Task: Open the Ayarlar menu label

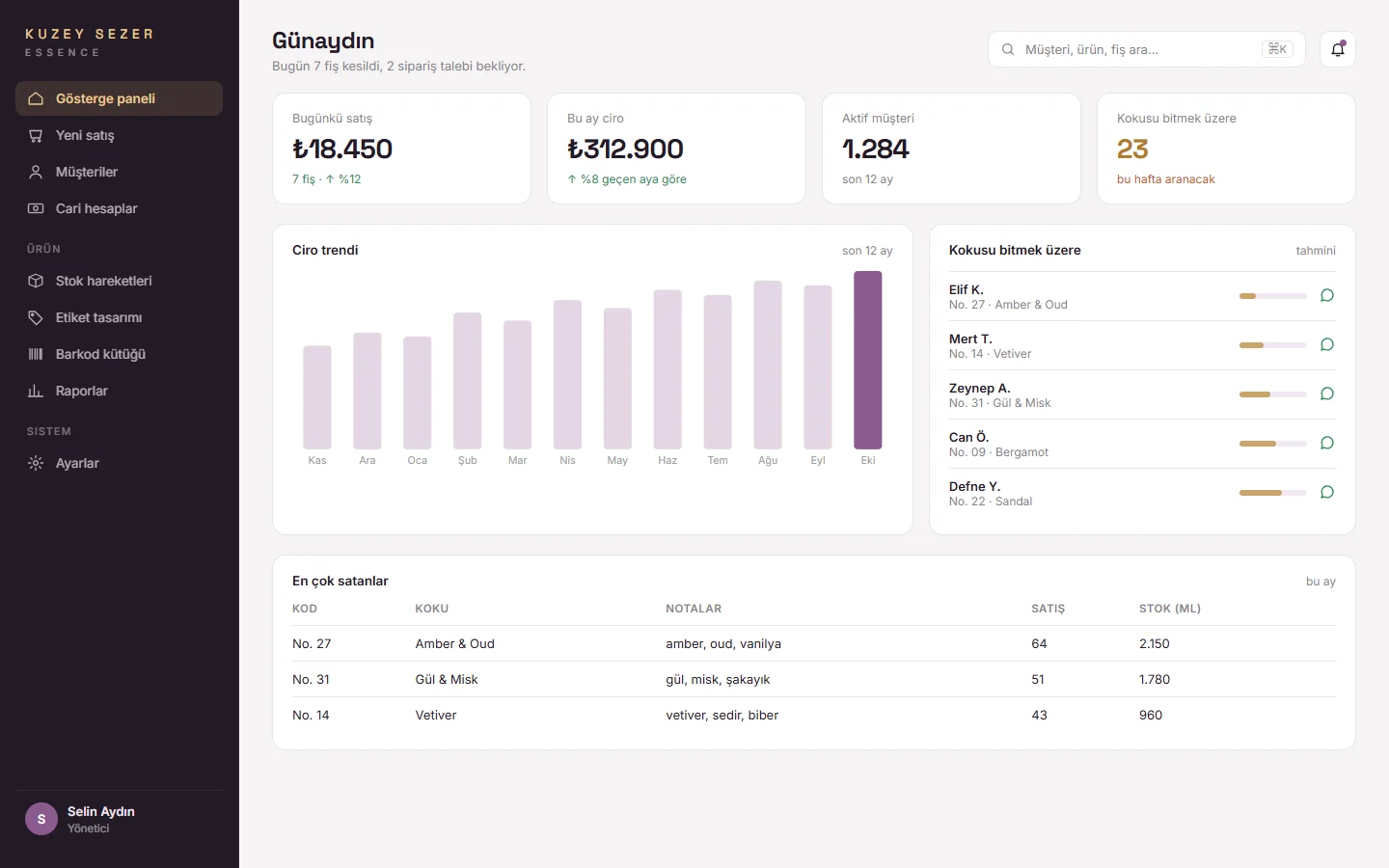Action: click(77, 463)
